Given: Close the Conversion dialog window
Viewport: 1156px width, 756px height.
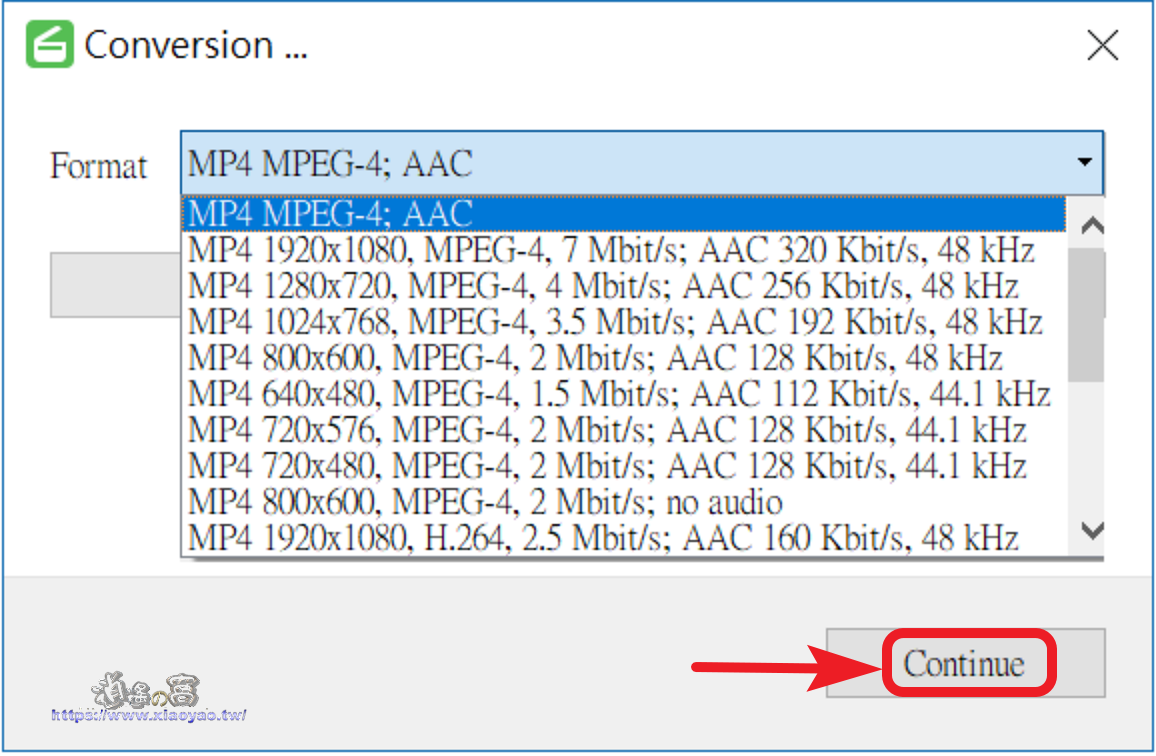Looking at the screenshot, I should pos(1102,45).
